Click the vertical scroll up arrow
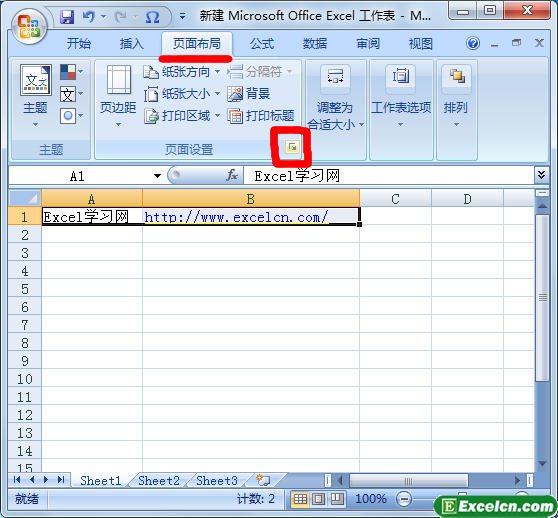558x518 pixels. click(x=542, y=206)
